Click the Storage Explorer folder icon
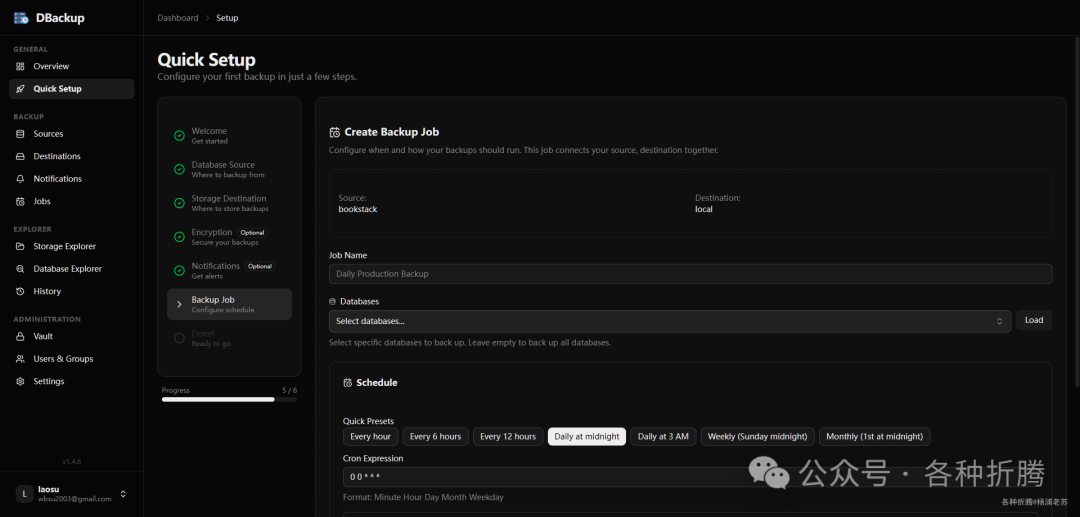Screen dimensions: 1080x517 pyautogui.click(x=21, y=246)
